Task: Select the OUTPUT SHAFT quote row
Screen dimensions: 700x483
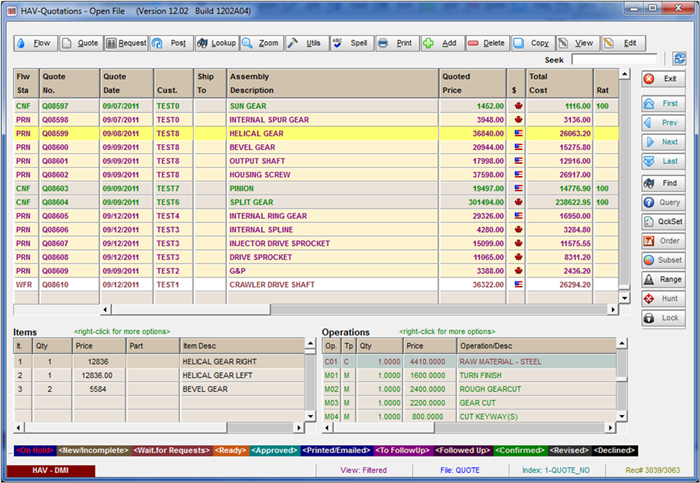Action: (316, 161)
